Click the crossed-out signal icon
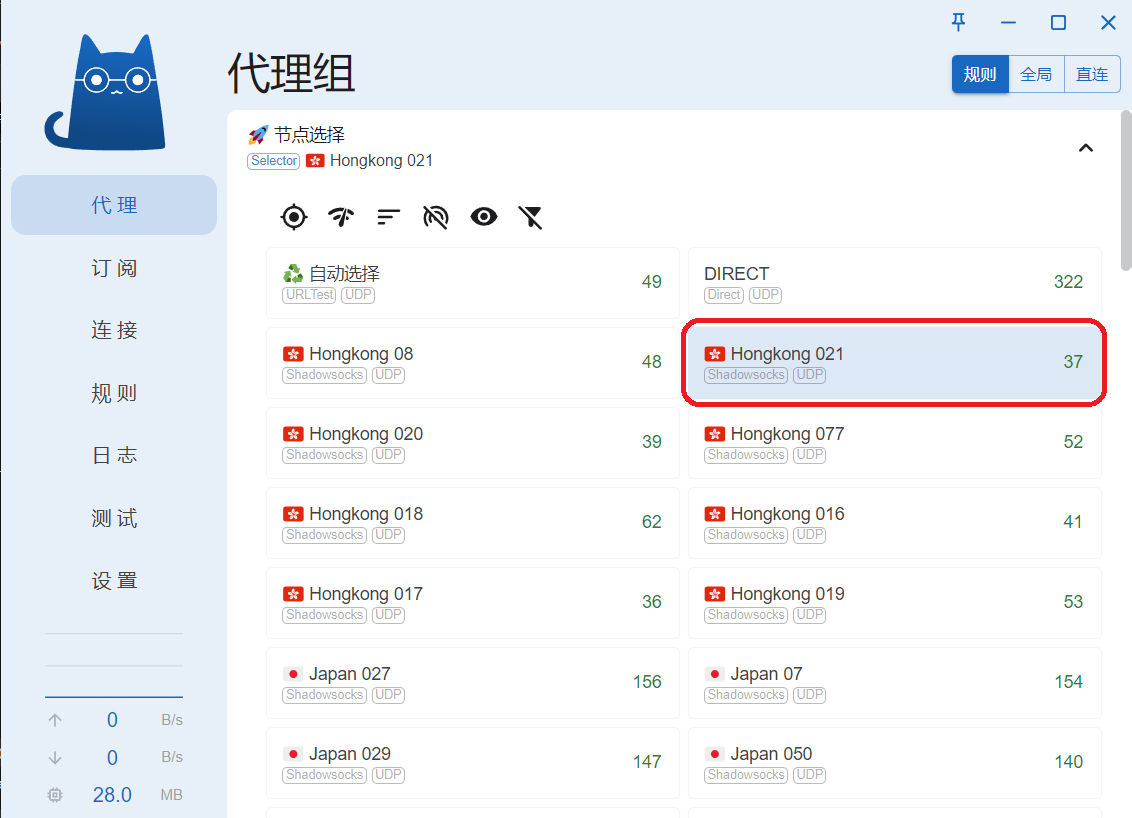The width and height of the screenshot is (1132, 818). click(436, 216)
